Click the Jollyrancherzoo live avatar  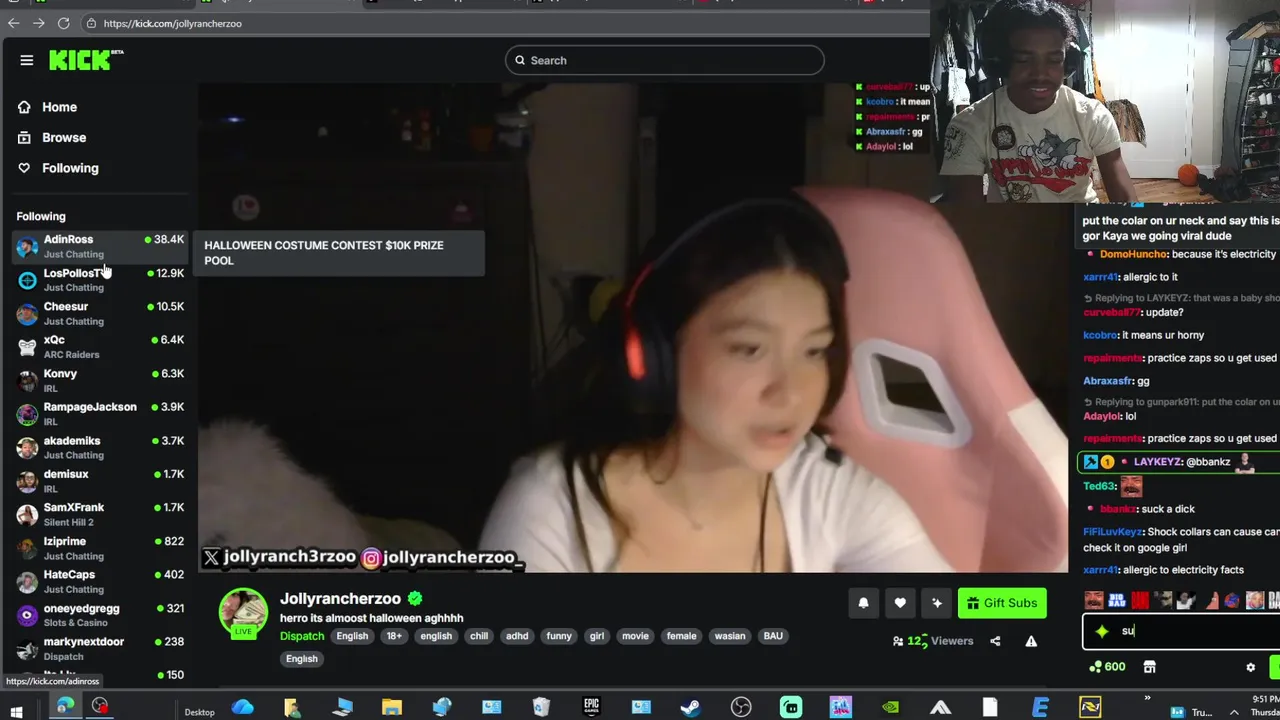click(x=243, y=613)
